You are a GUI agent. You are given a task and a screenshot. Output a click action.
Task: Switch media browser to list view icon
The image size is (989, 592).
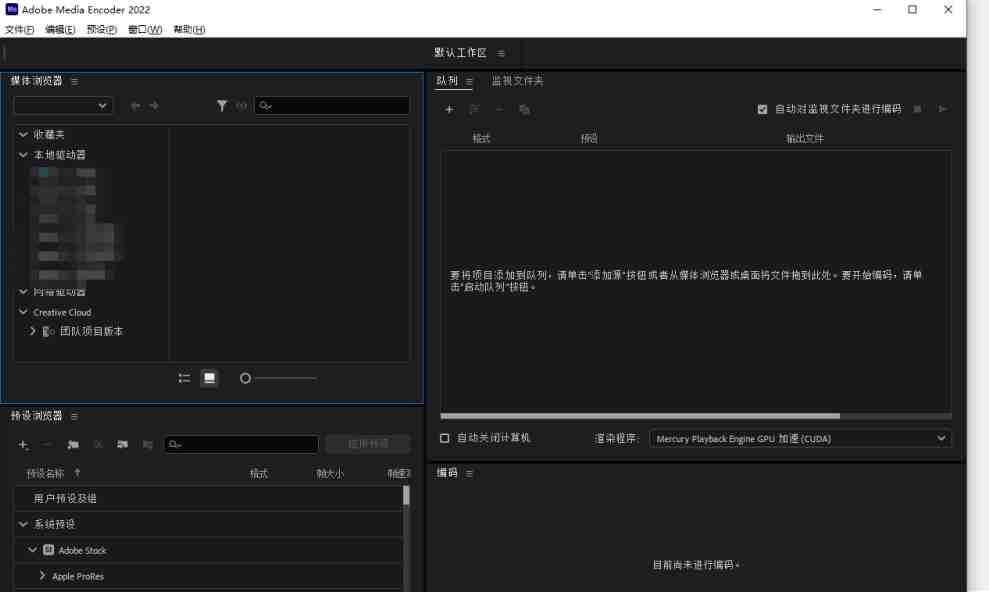point(183,378)
